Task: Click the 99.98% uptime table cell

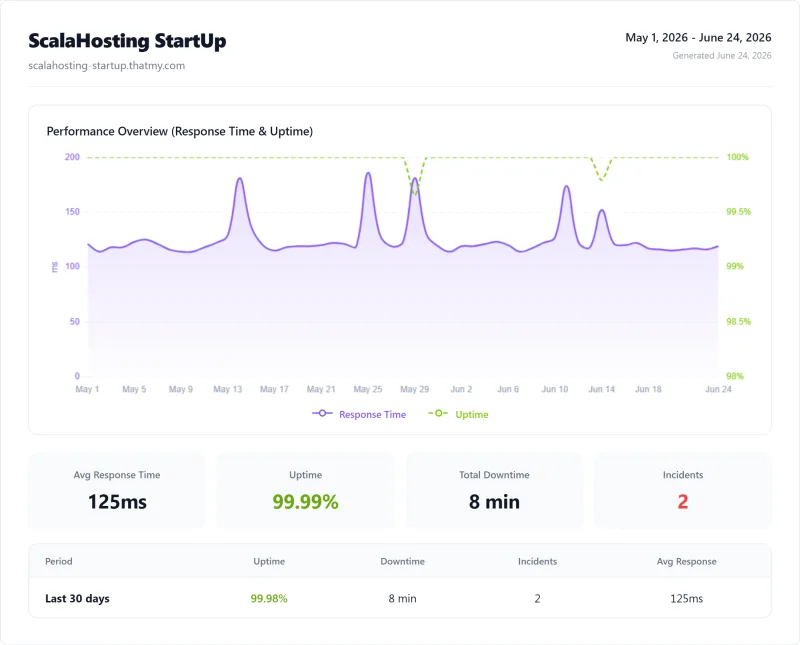Action: point(269,599)
